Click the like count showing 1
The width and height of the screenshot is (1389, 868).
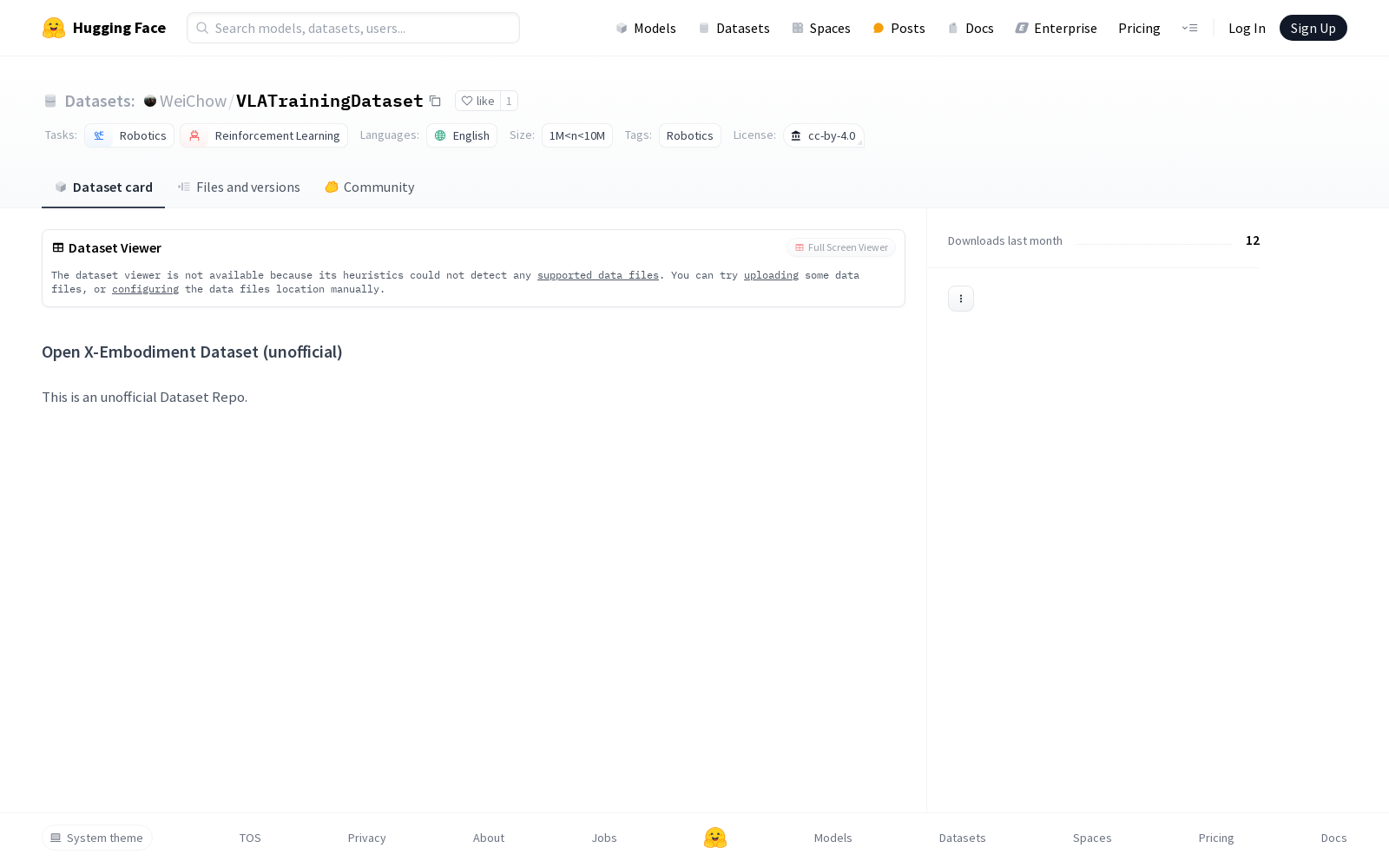(509, 101)
